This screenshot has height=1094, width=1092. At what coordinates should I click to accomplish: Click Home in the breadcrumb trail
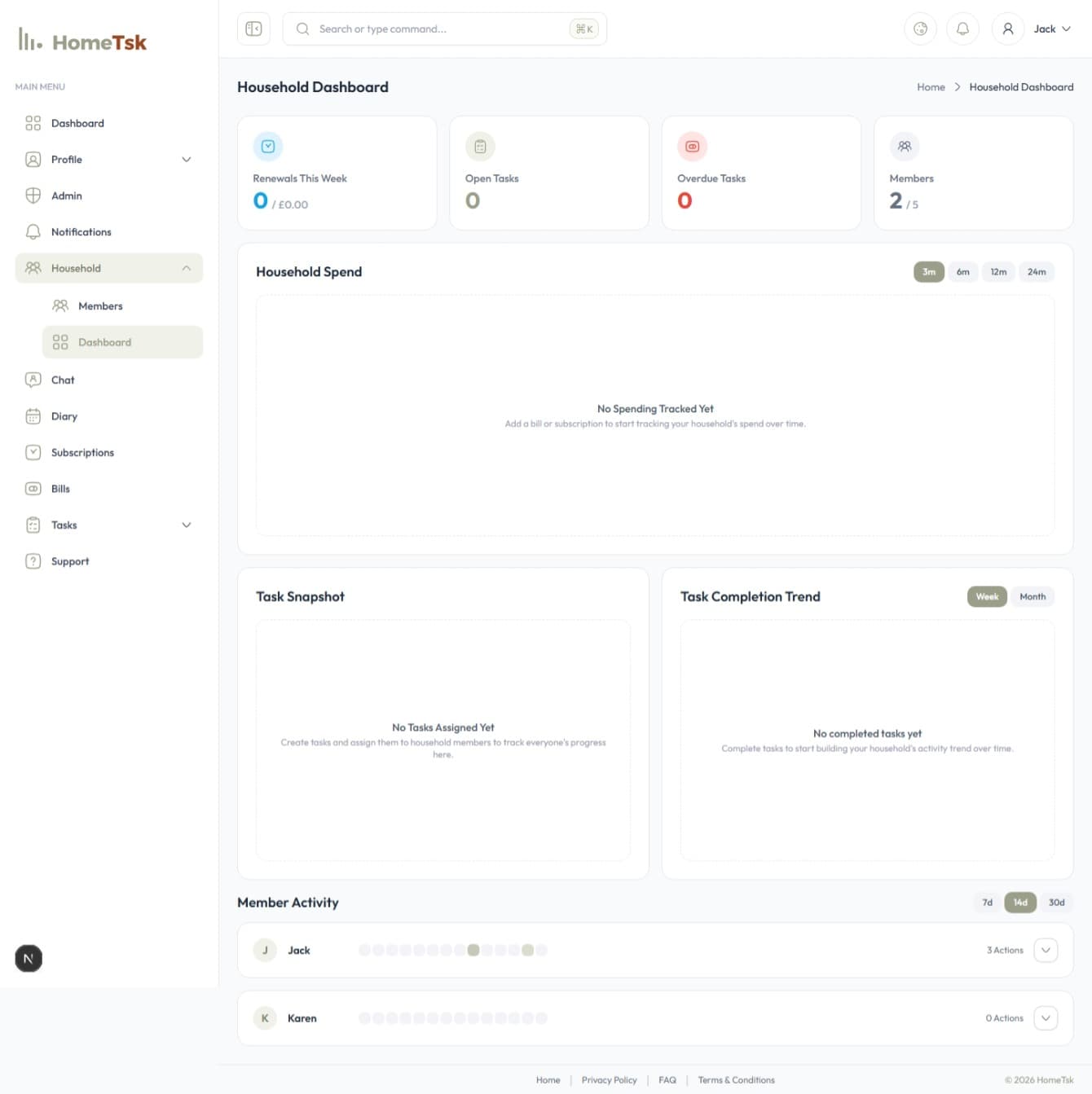point(931,87)
